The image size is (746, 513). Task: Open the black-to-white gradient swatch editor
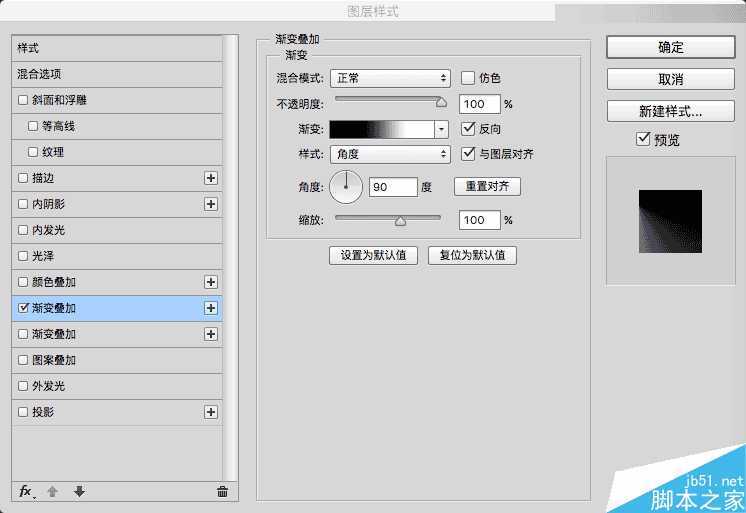tap(382, 129)
